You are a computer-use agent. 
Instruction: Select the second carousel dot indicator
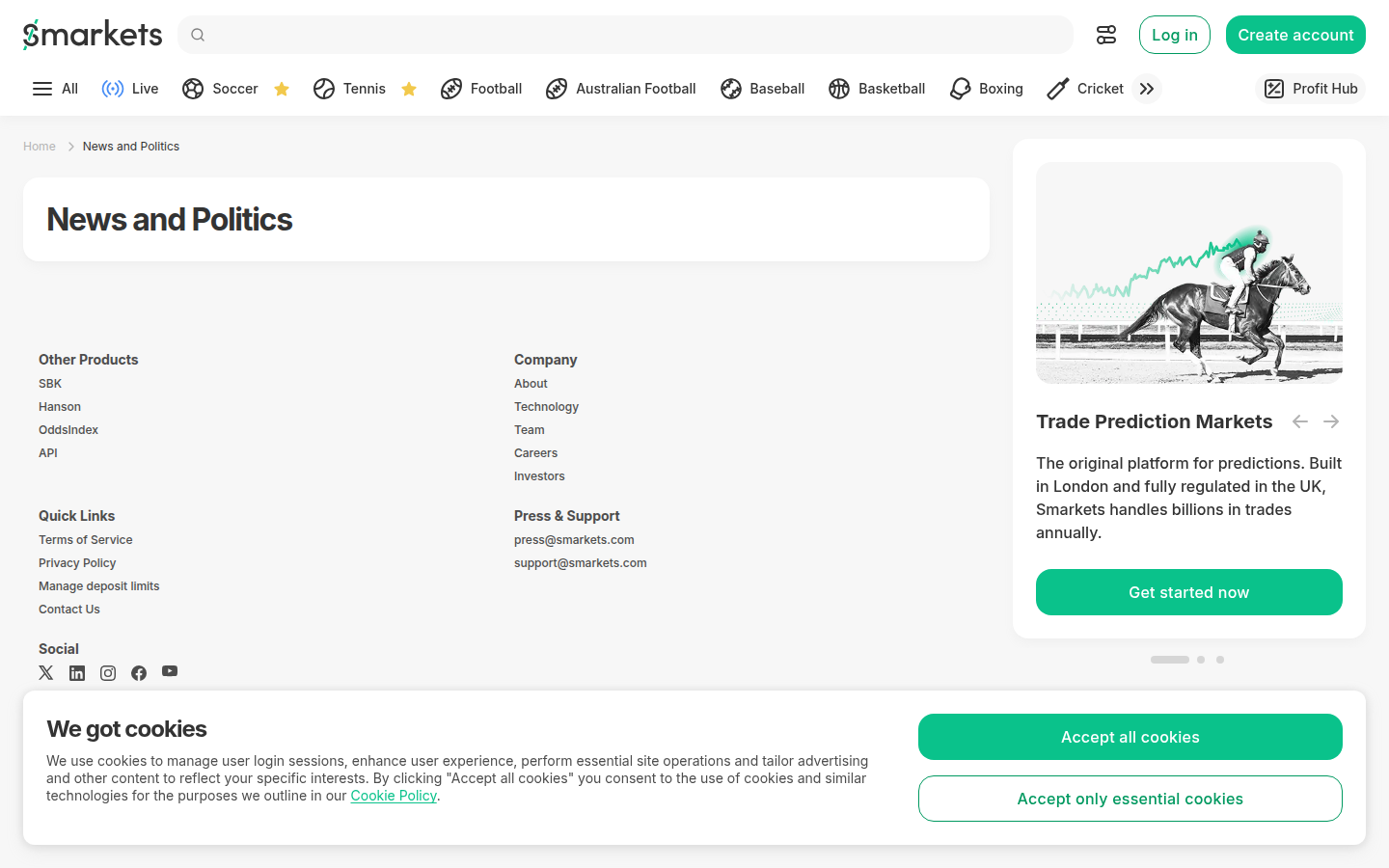point(1201,660)
